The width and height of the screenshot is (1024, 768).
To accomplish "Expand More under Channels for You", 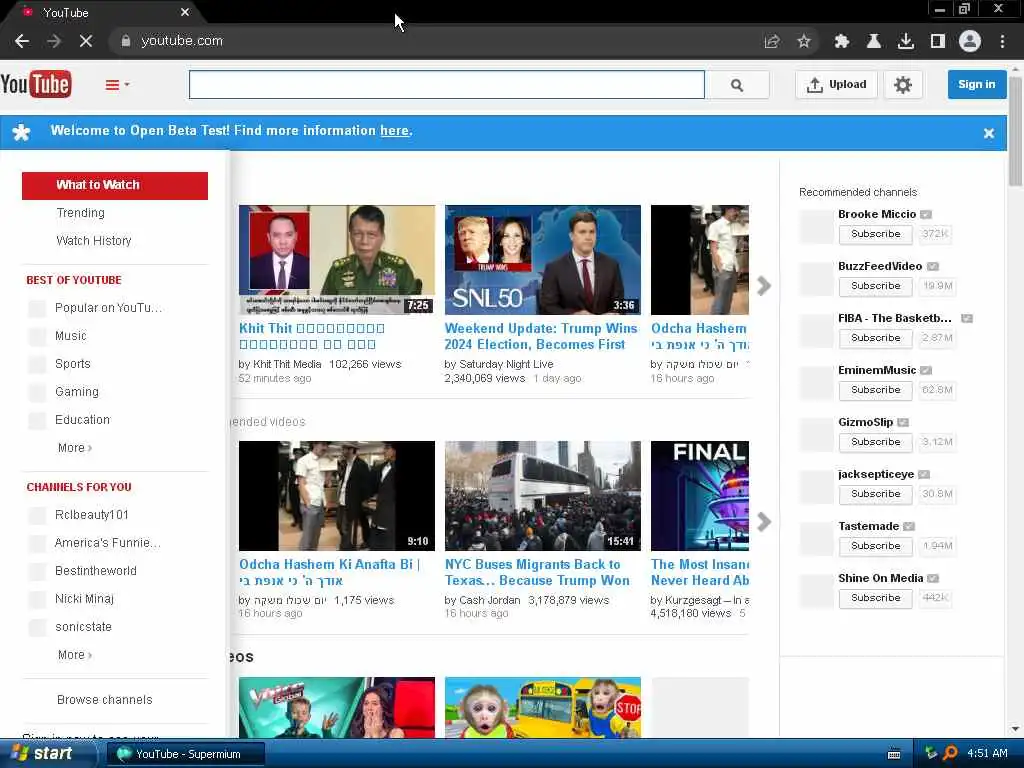I will click(x=74, y=655).
